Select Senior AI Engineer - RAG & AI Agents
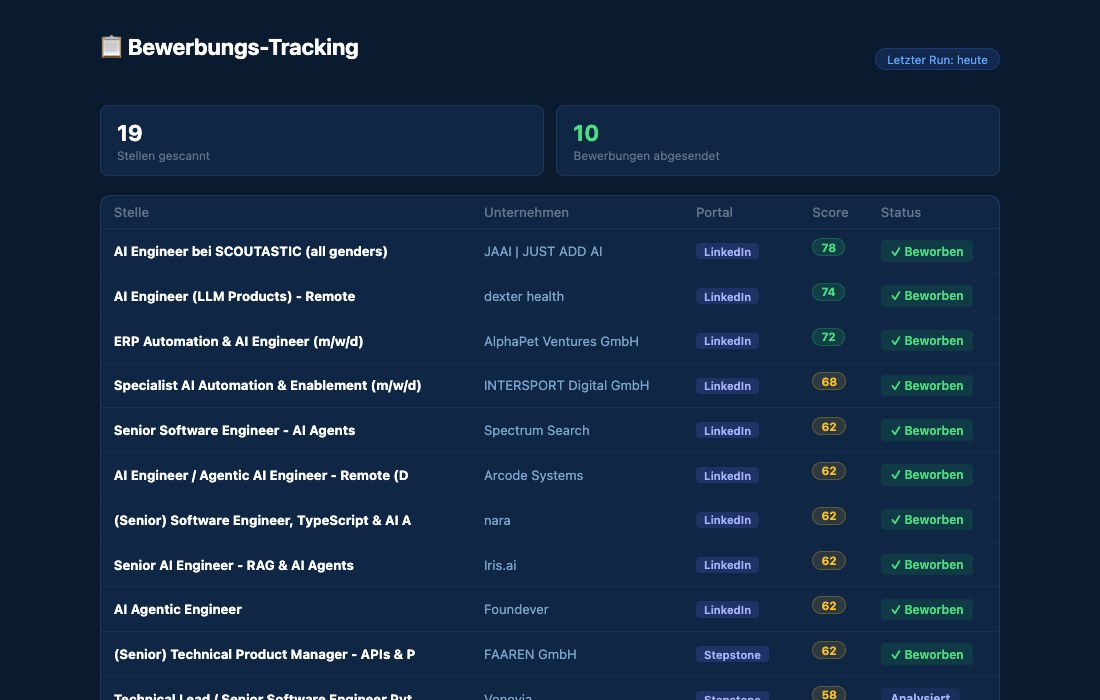The width and height of the screenshot is (1100, 700). 234,565
